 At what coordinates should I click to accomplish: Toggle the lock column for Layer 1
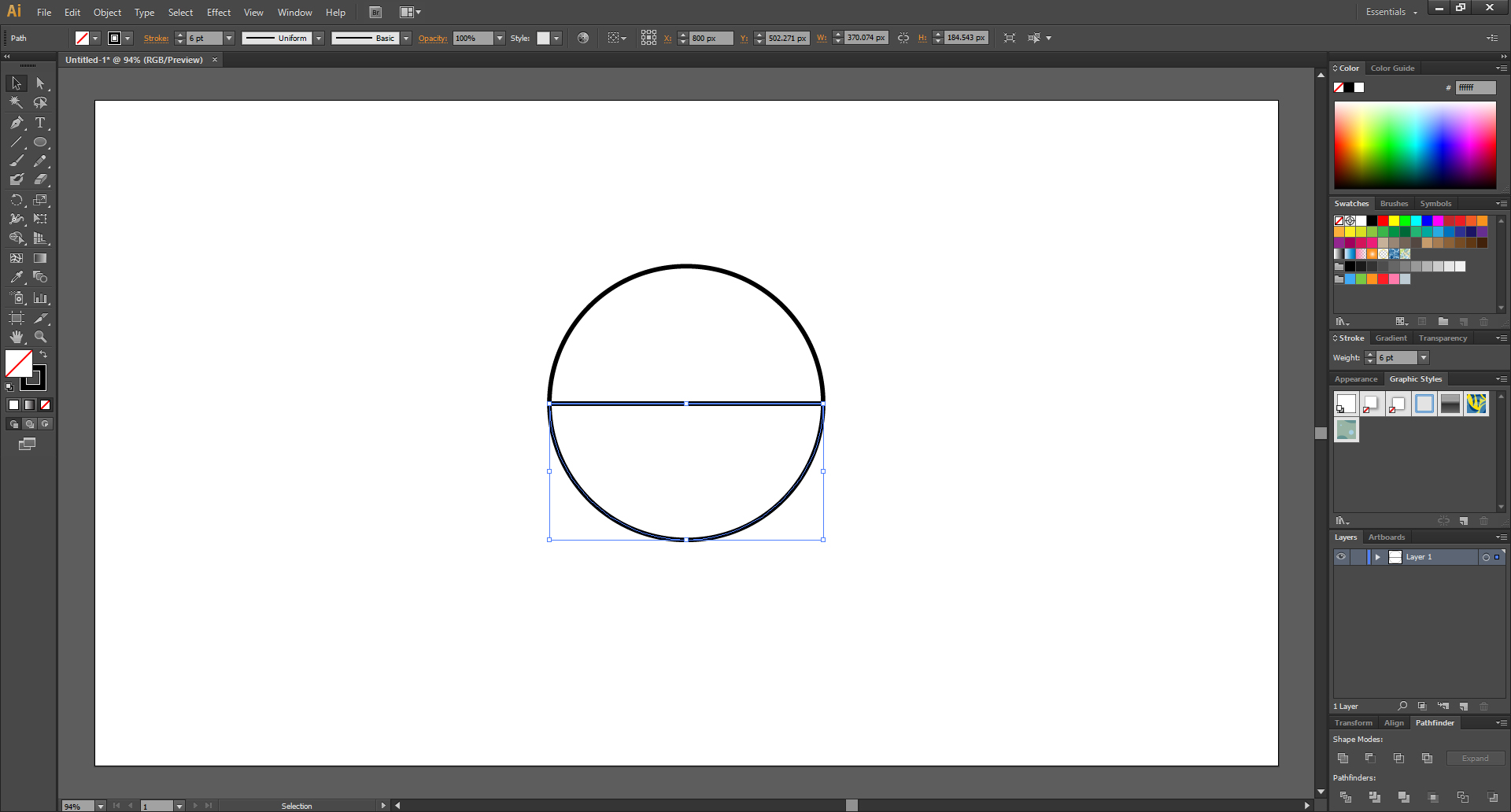(1358, 557)
